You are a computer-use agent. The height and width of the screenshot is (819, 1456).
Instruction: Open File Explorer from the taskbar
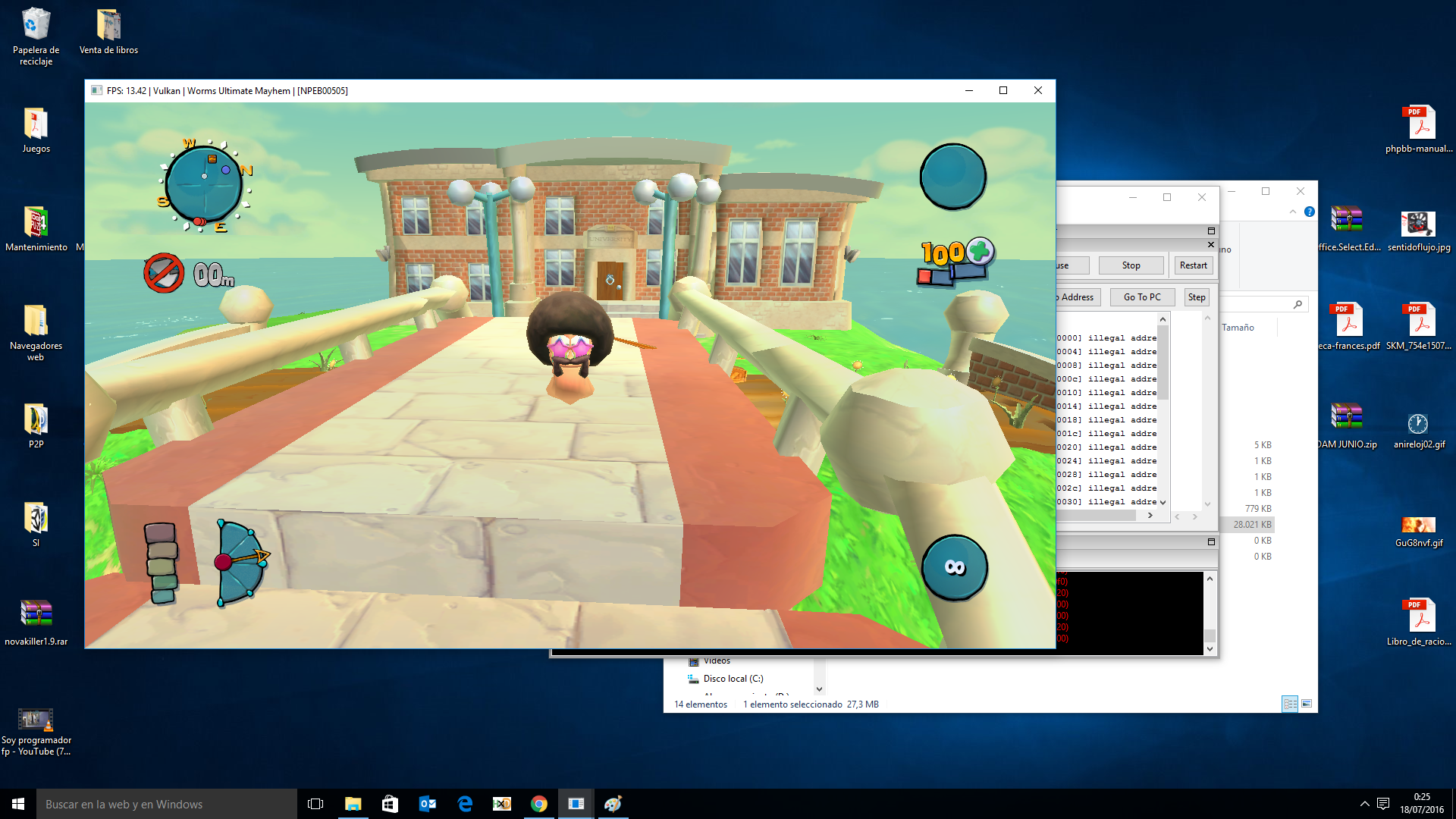[x=353, y=804]
